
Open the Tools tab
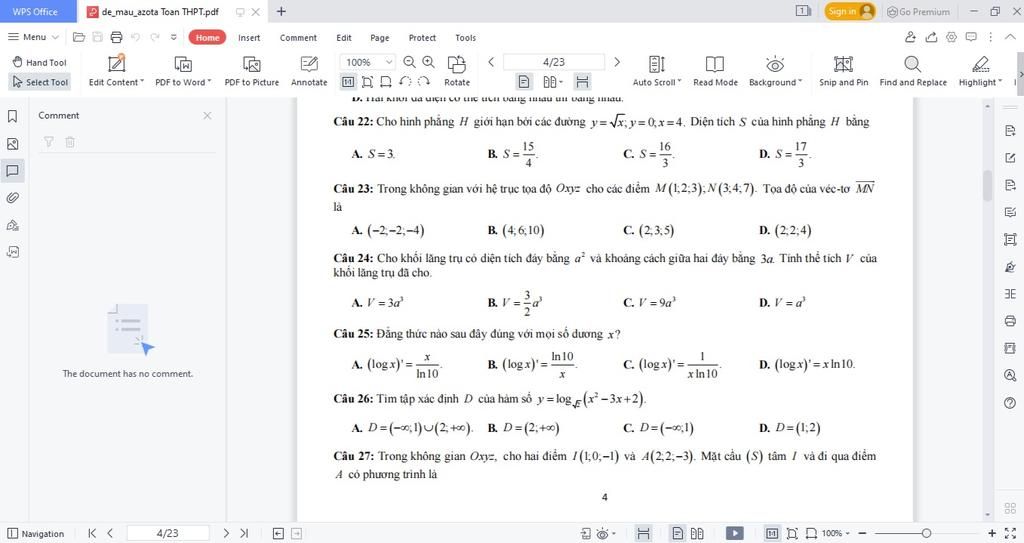[466, 38]
